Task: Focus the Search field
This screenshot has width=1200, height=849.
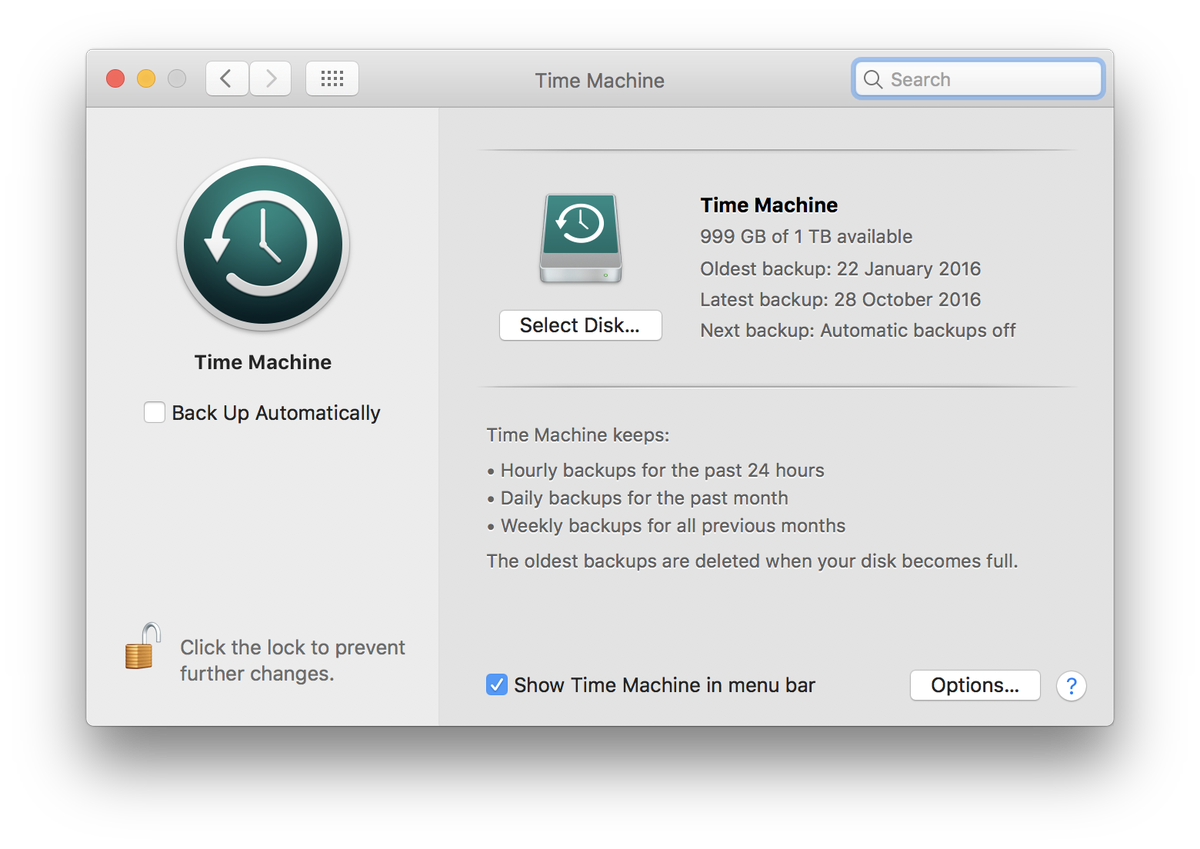Action: tap(979, 80)
